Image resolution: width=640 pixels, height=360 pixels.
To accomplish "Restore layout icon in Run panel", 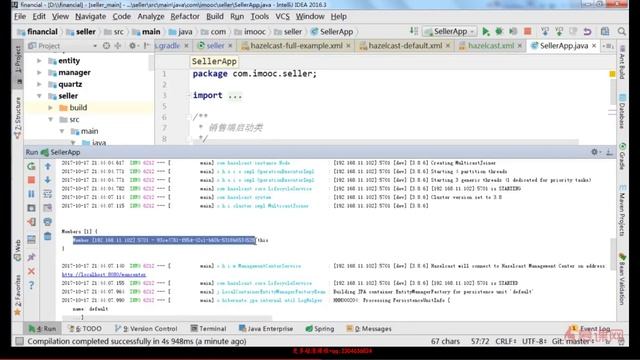I will (31, 239).
